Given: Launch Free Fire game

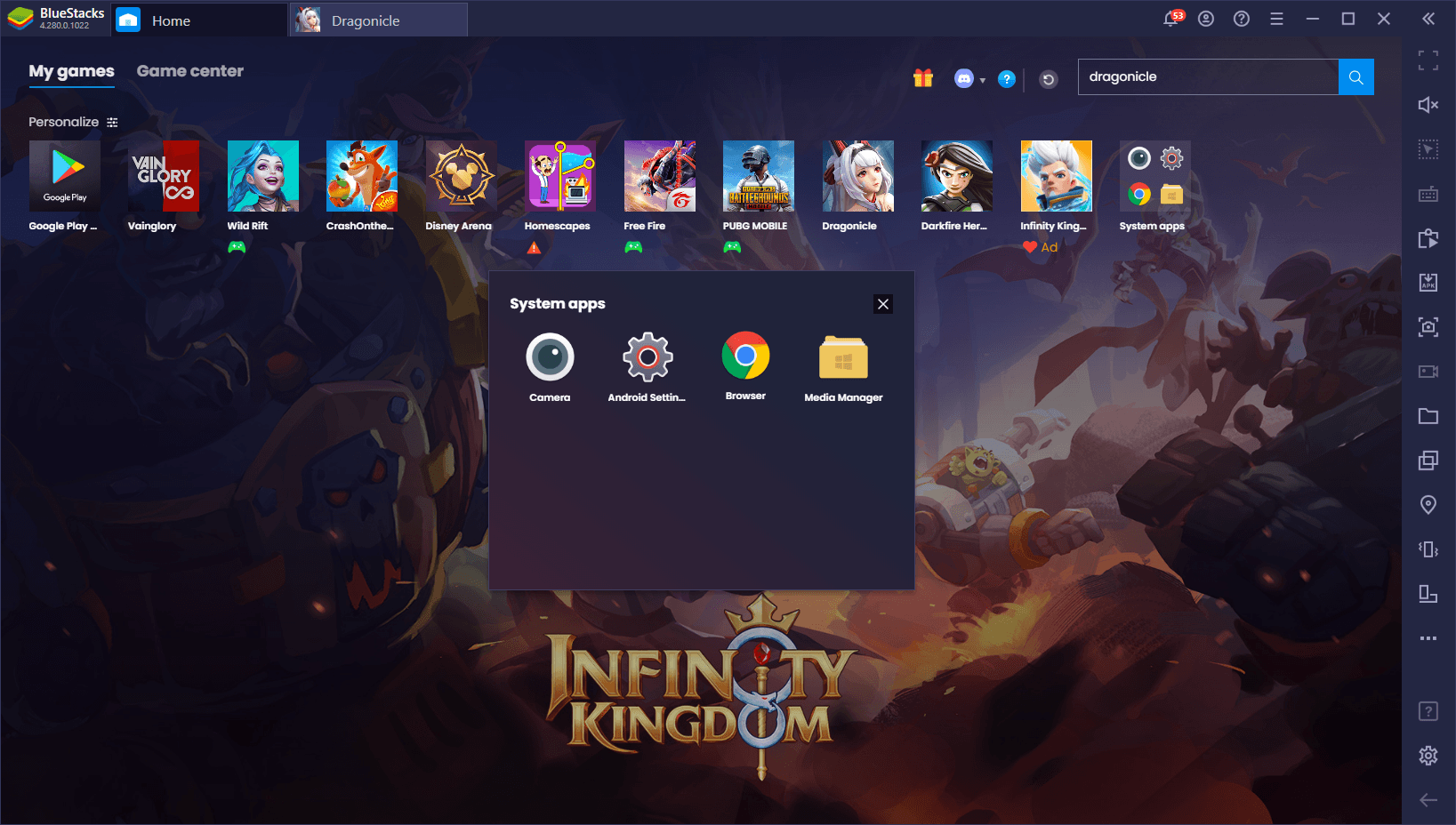Looking at the screenshot, I should point(660,176).
